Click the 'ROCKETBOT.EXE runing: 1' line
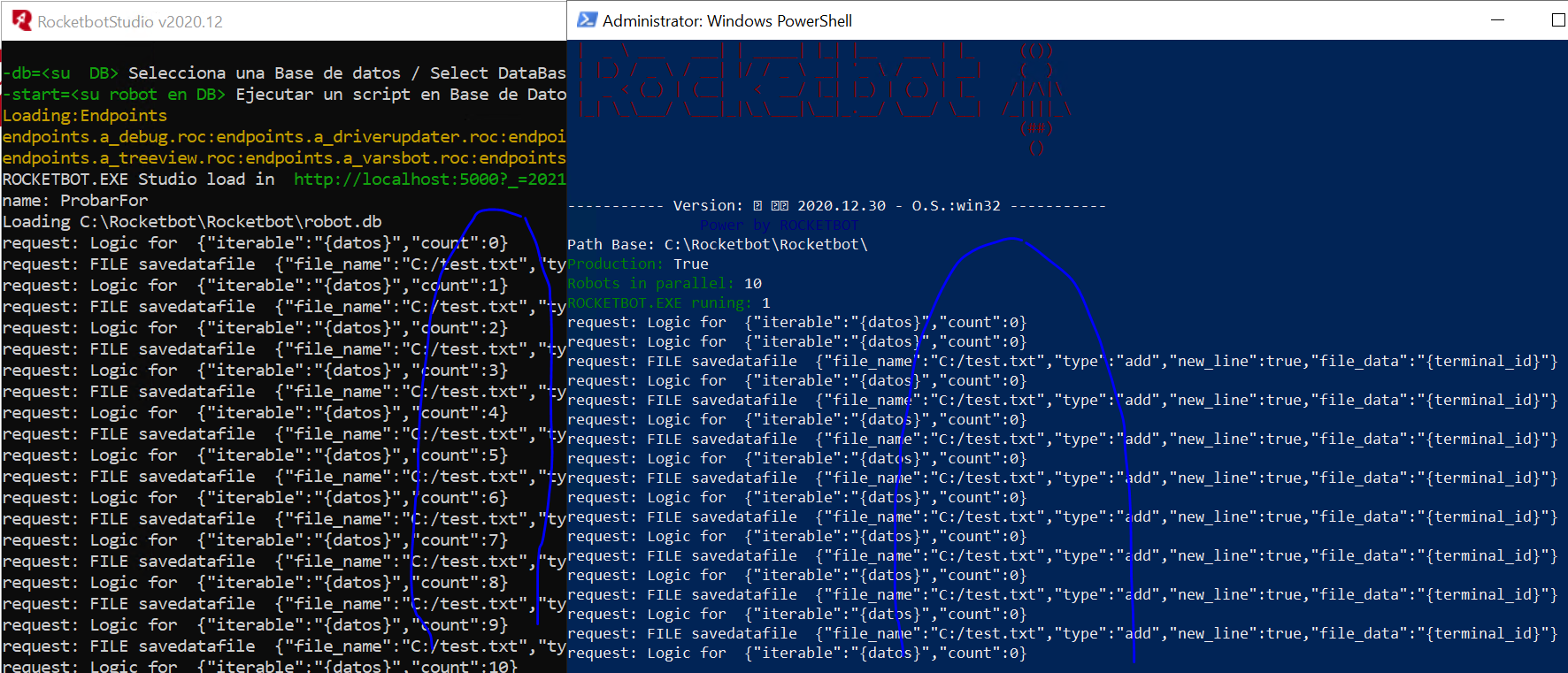 coord(668,302)
